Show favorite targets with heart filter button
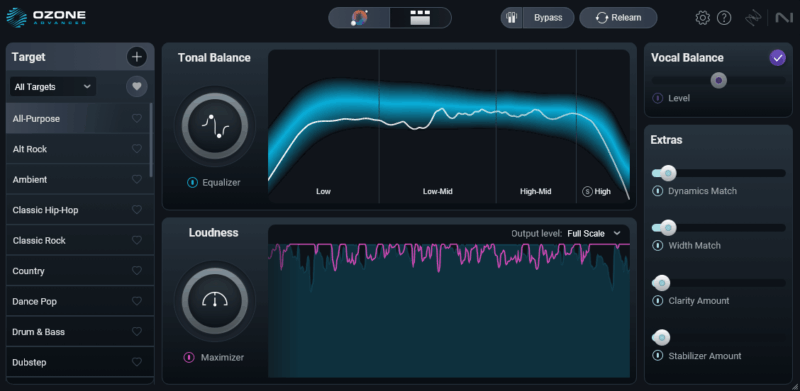This screenshot has width=800, height=391. (x=137, y=87)
